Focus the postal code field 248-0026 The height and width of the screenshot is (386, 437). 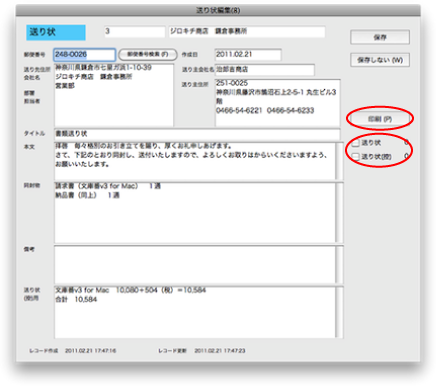(x=84, y=55)
